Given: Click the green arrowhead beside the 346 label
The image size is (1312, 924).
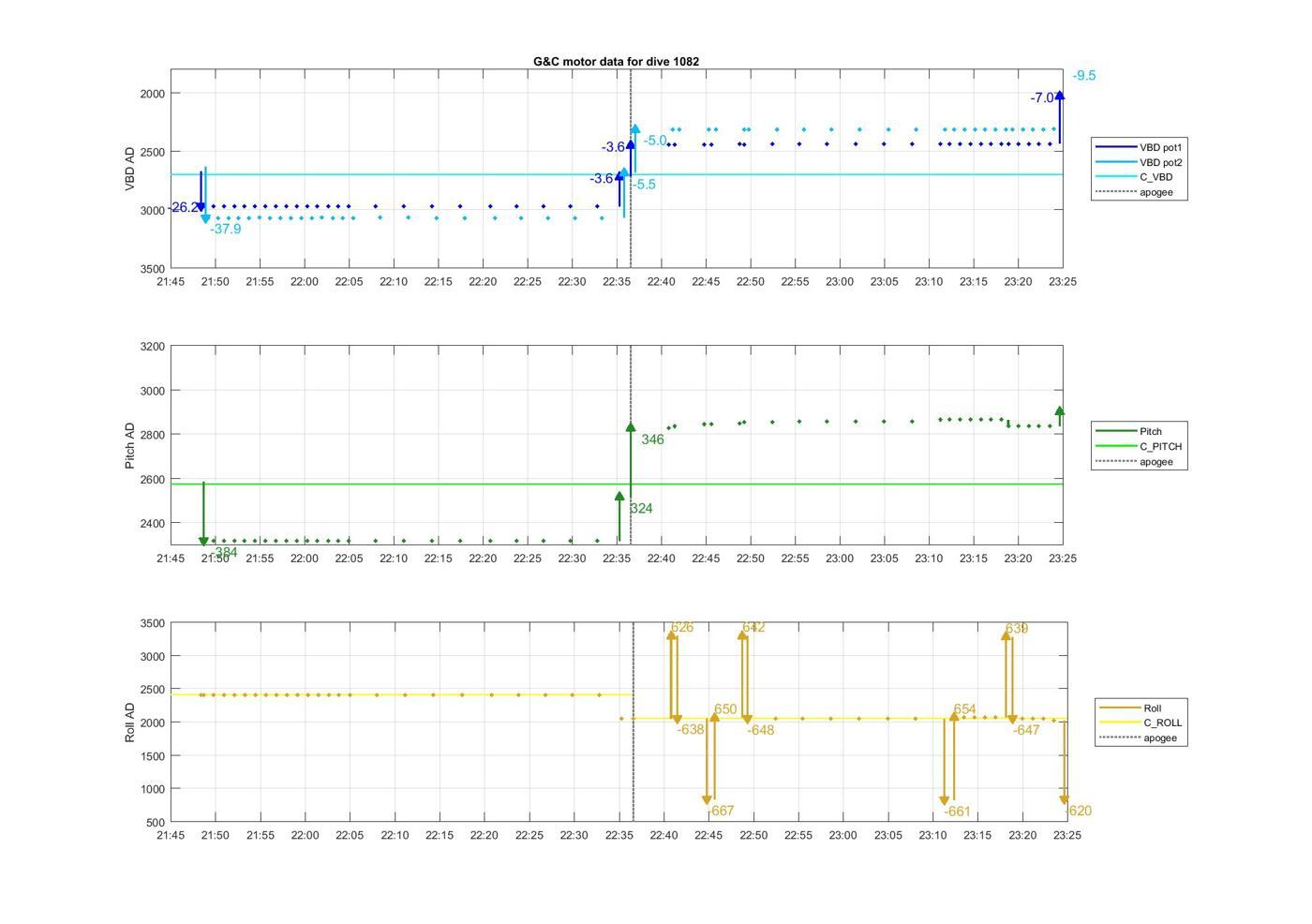Looking at the screenshot, I should point(631,427).
